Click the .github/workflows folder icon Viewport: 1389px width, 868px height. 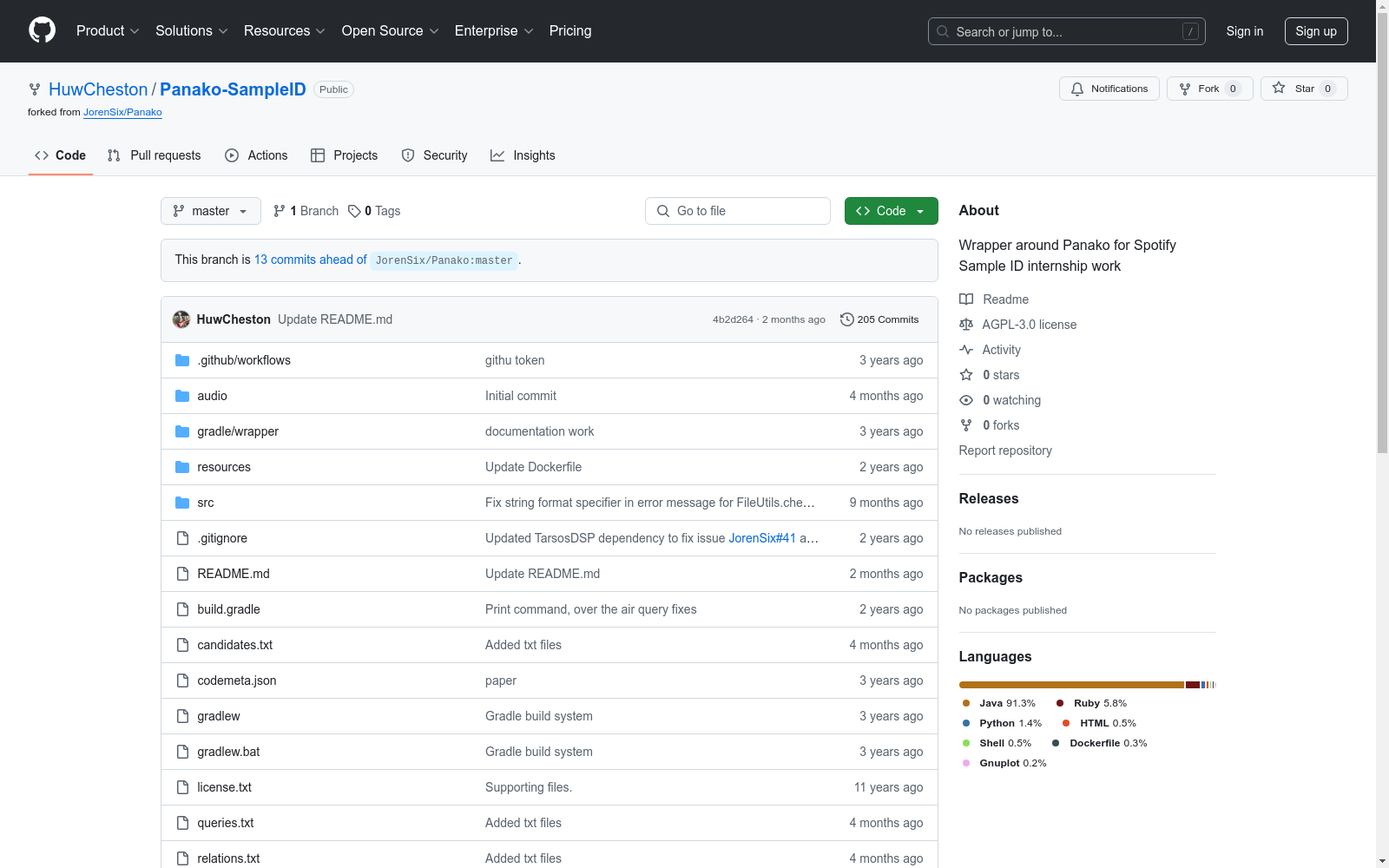182,360
